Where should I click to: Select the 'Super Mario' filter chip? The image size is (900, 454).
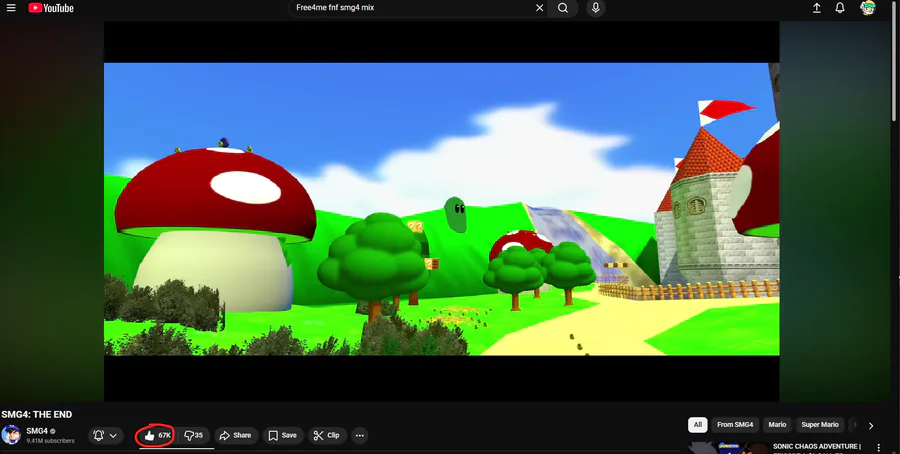point(820,425)
